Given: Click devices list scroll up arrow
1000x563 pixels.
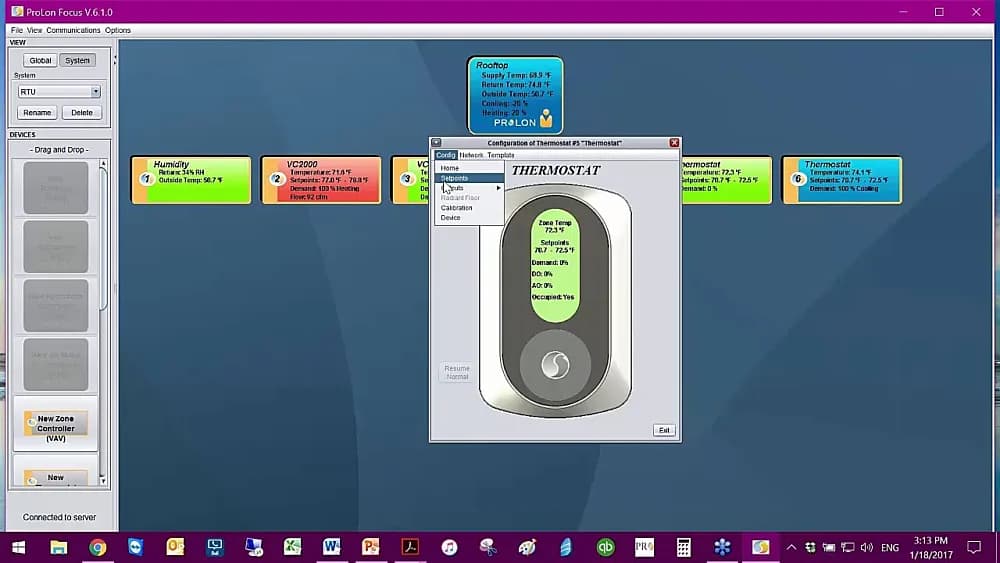Looking at the screenshot, I should (103, 164).
